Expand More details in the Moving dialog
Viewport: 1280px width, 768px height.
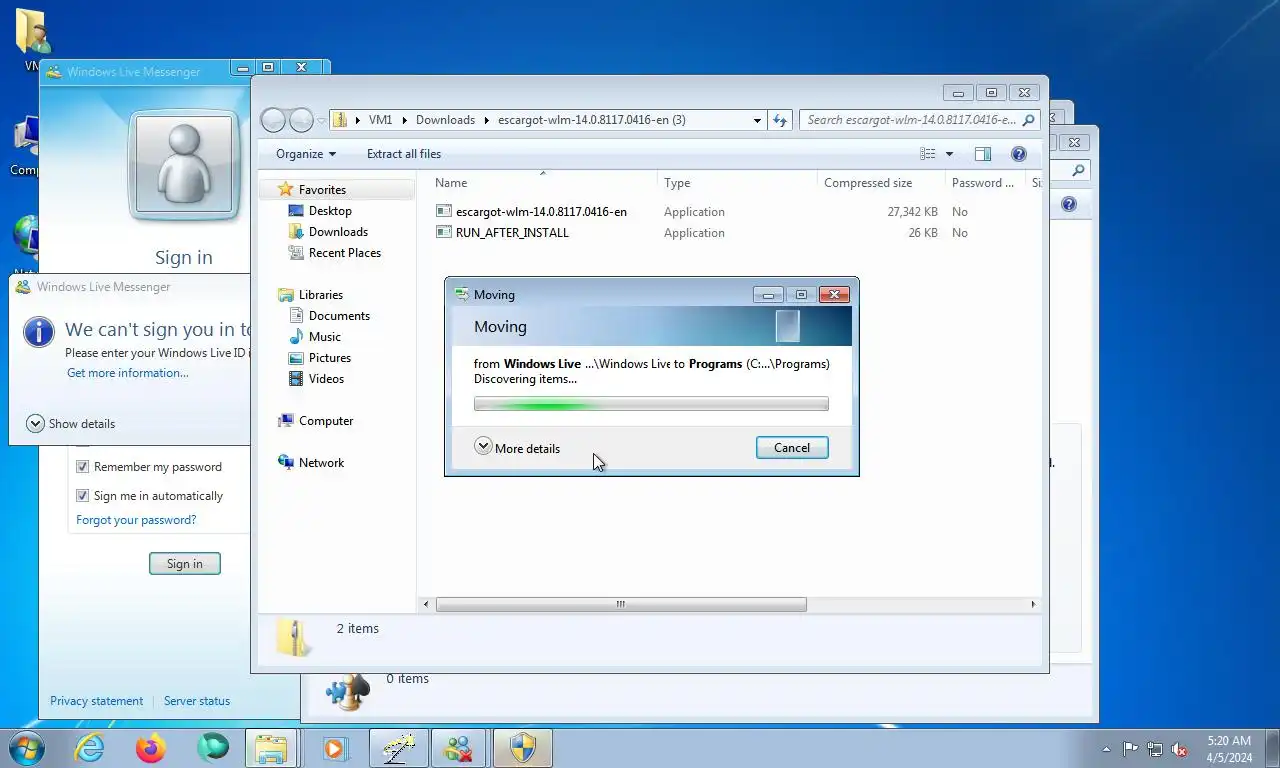(x=517, y=448)
